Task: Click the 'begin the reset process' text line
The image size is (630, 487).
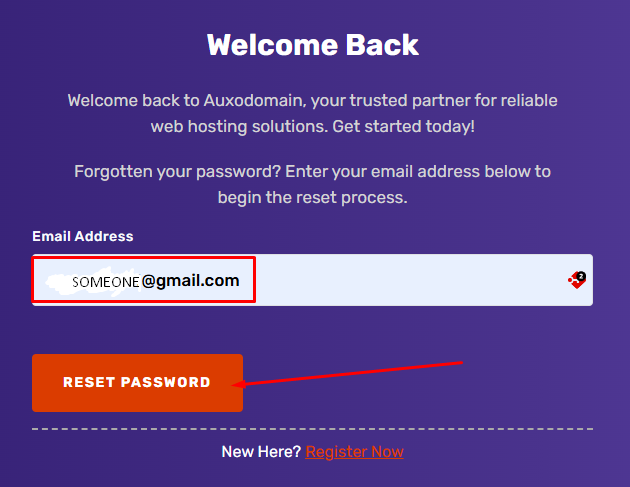Action: click(x=313, y=198)
